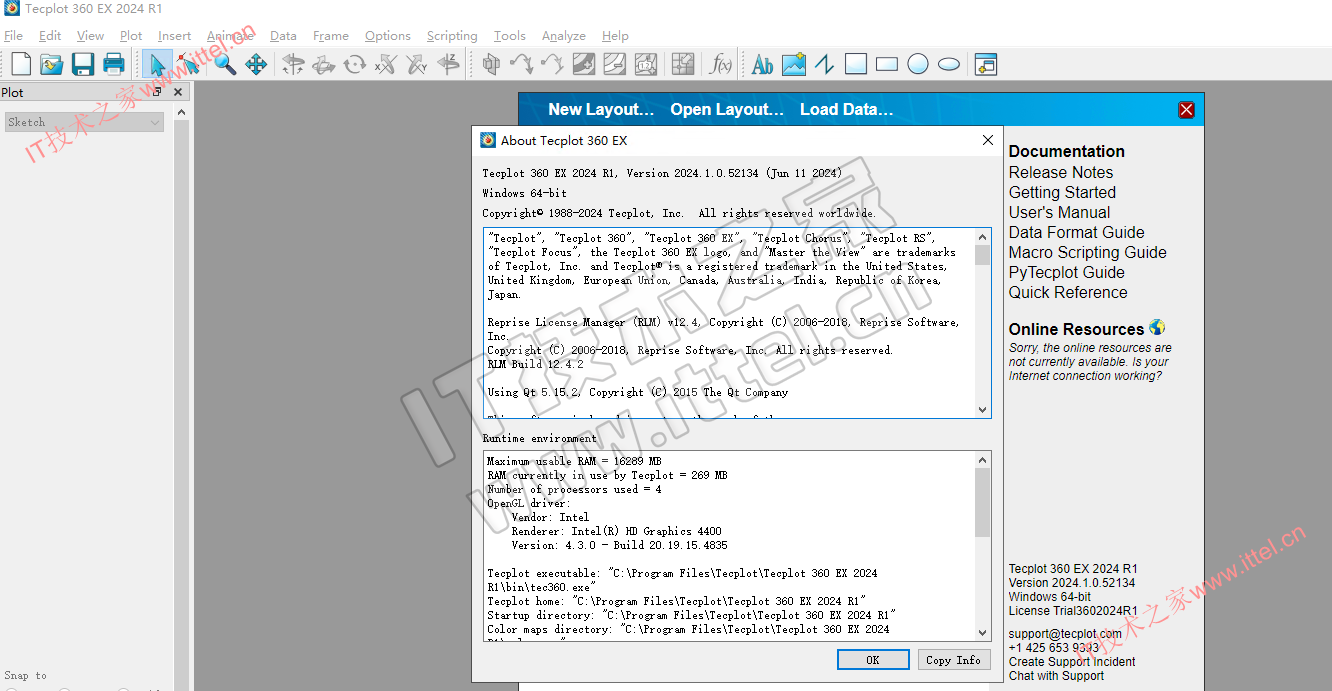
Task: Open the Getting Started documentation link
Action: [1062, 192]
